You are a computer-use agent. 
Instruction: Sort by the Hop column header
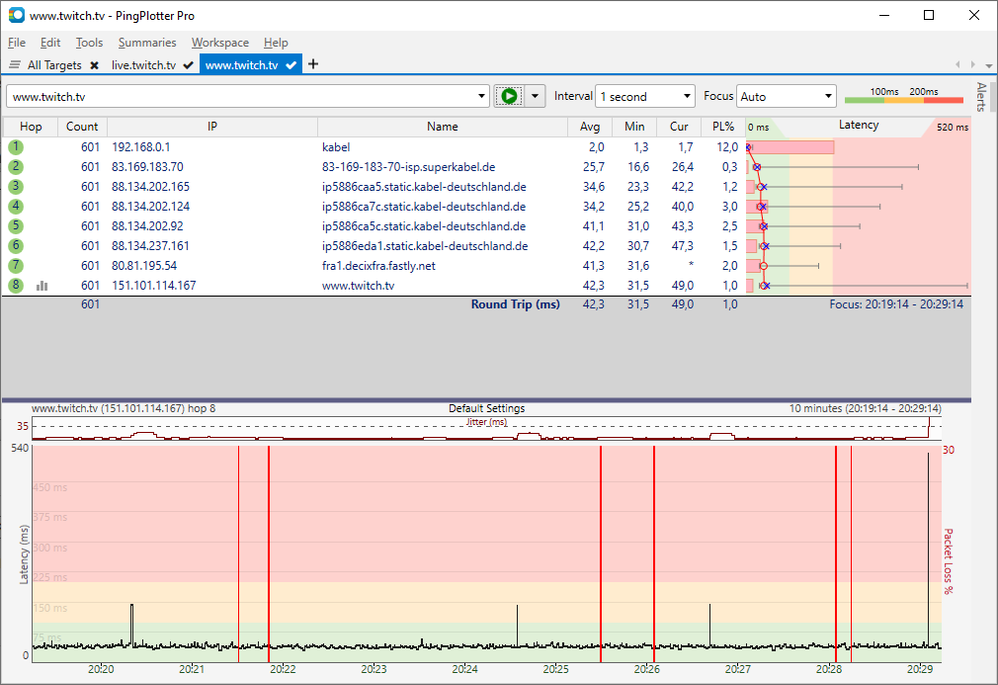pyautogui.click(x=31, y=127)
